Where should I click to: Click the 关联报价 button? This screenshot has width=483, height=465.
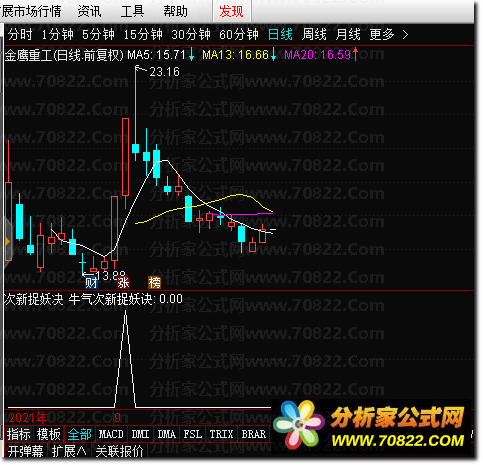pos(119,452)
